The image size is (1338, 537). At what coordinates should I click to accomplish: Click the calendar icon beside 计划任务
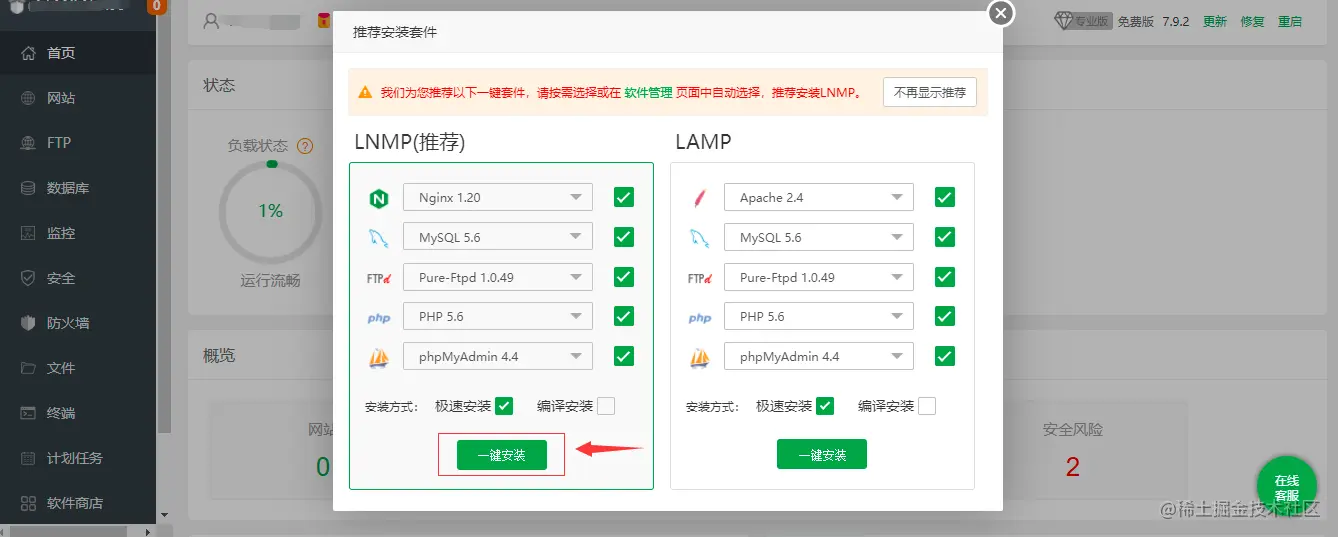click(29, 458)
